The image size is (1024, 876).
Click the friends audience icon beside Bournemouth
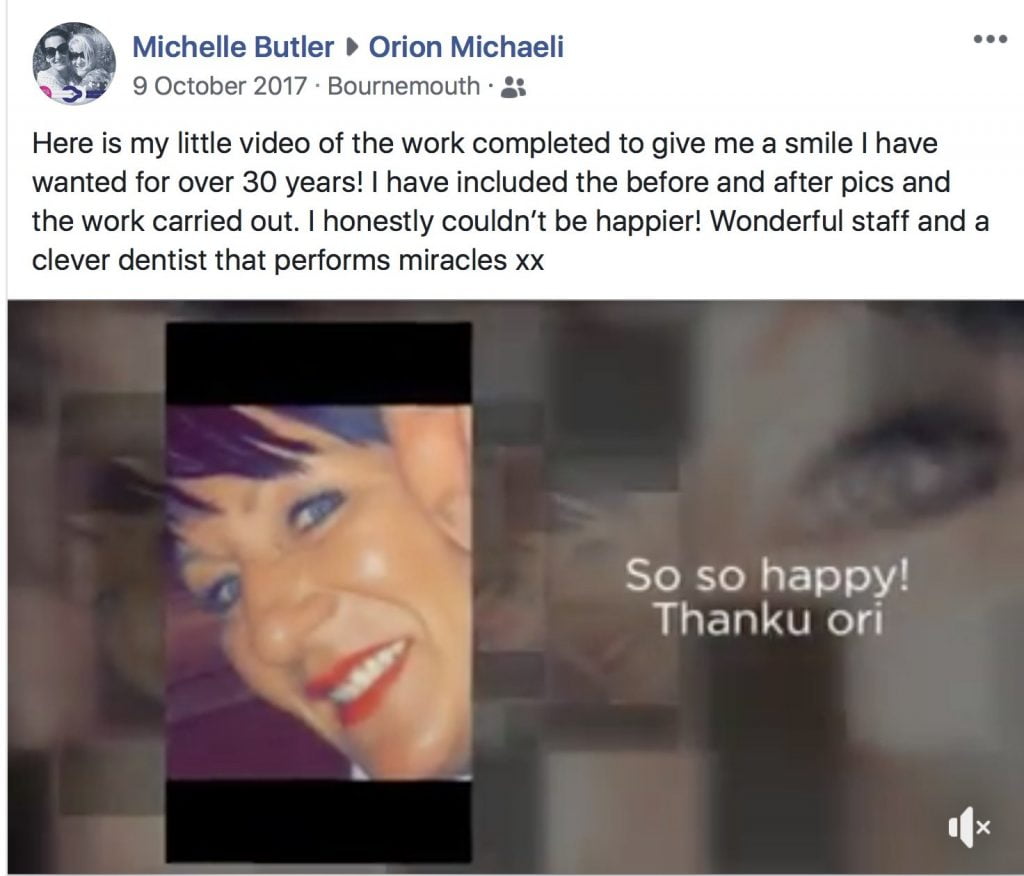[x=513, y=87]
